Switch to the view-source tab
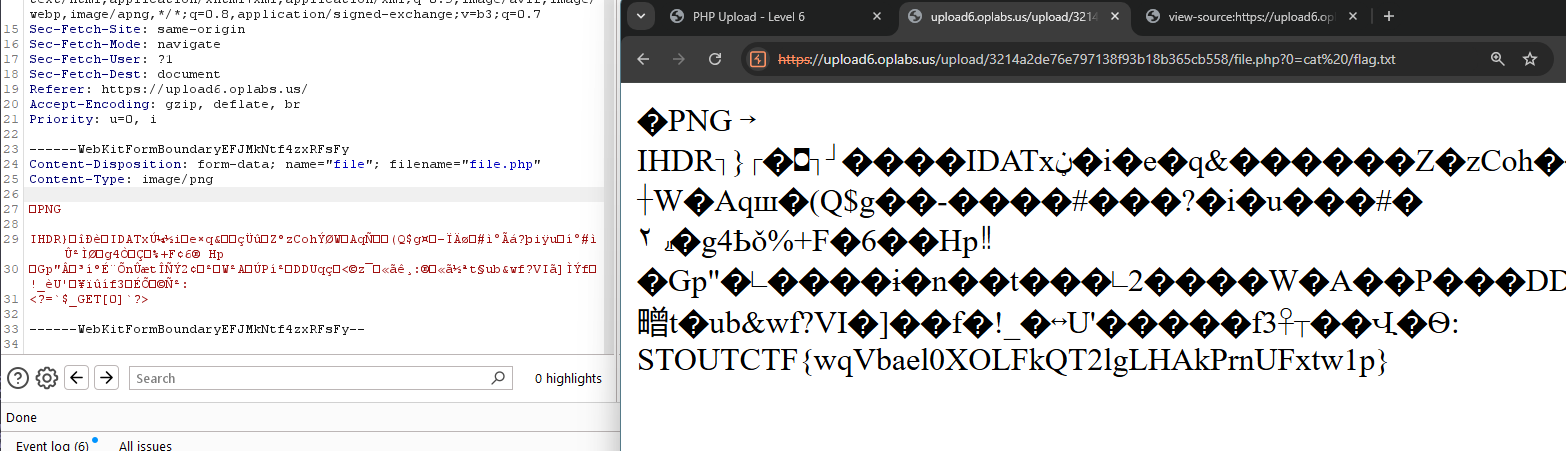The height and width of the screenshot is (451, 1566). click(x=1250, y=16)
